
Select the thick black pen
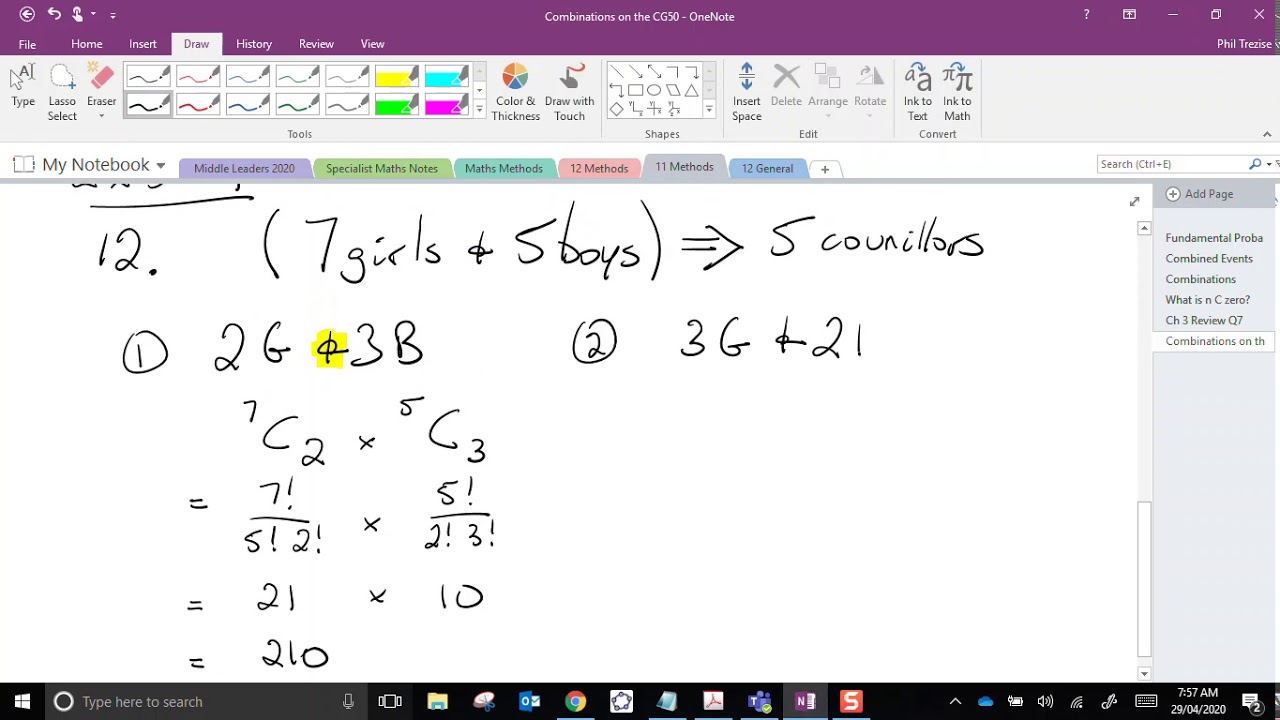click(x=148, y=104)
